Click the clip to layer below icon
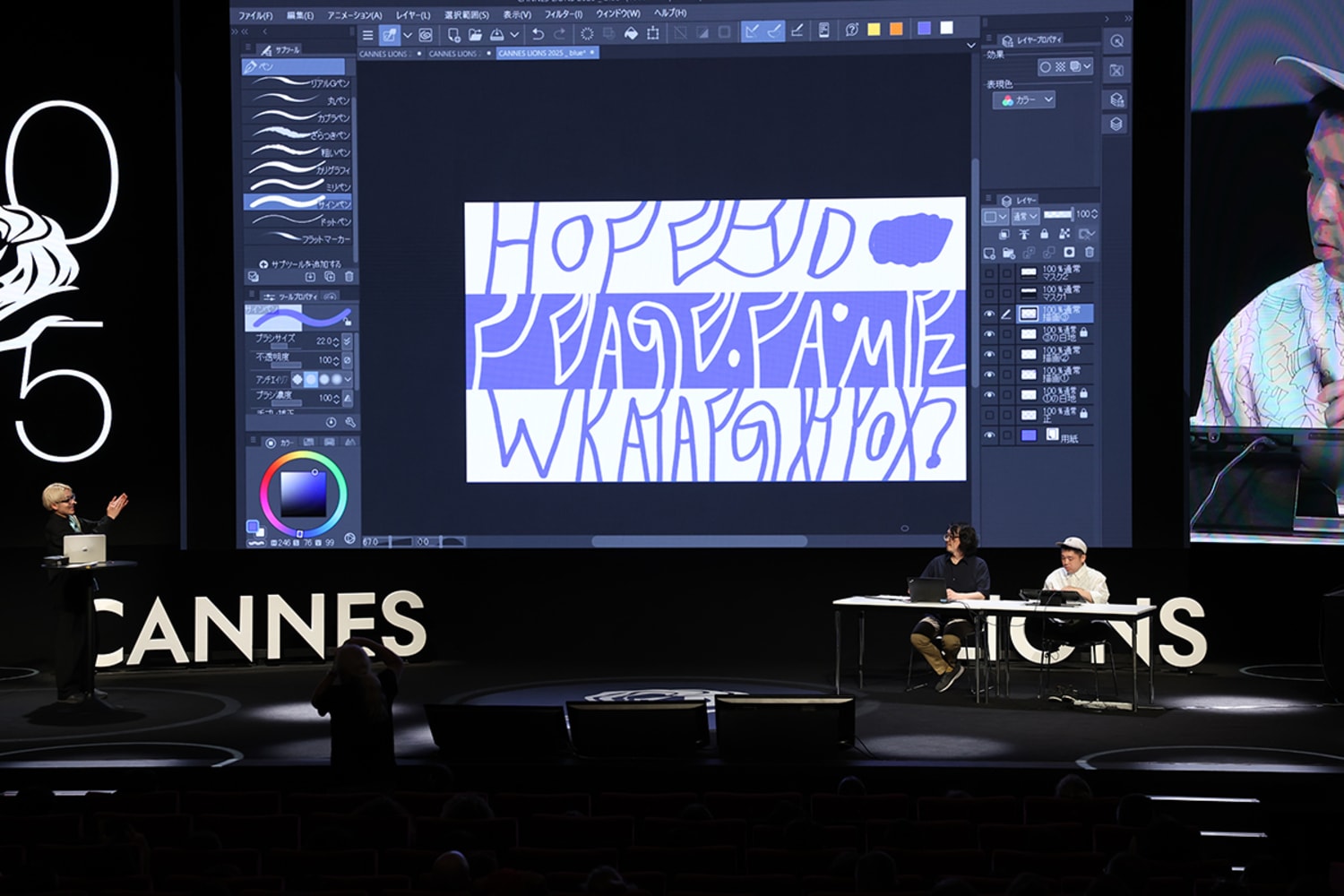 [x=1004, y=234]
